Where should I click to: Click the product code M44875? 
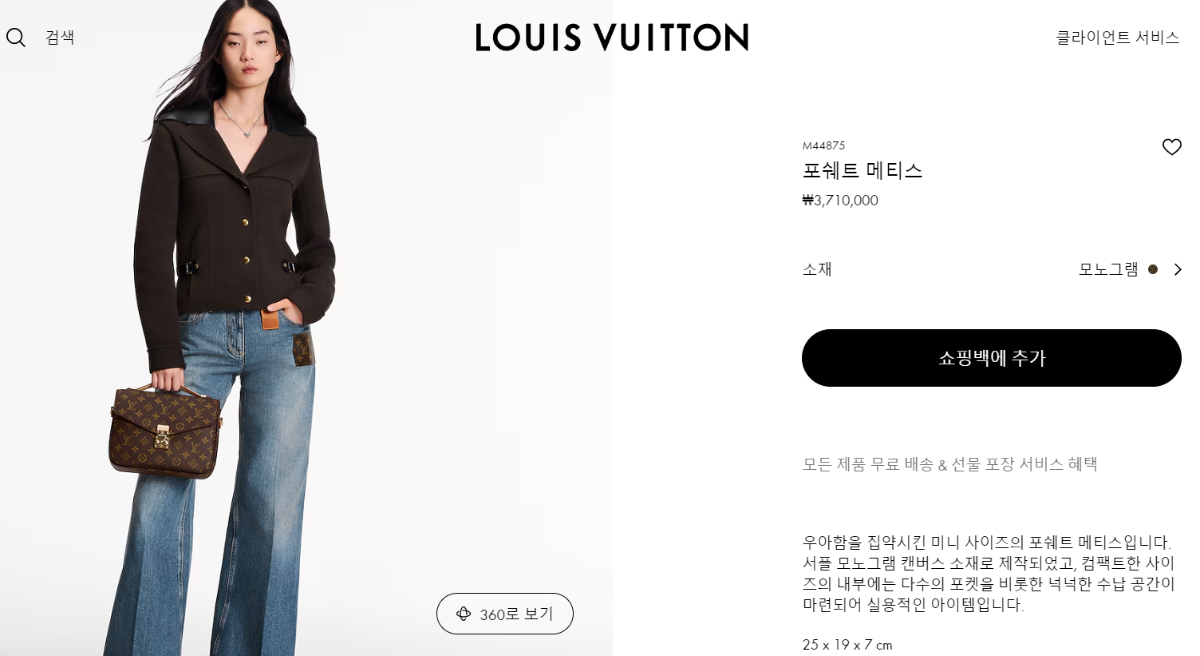click(824, 146)
